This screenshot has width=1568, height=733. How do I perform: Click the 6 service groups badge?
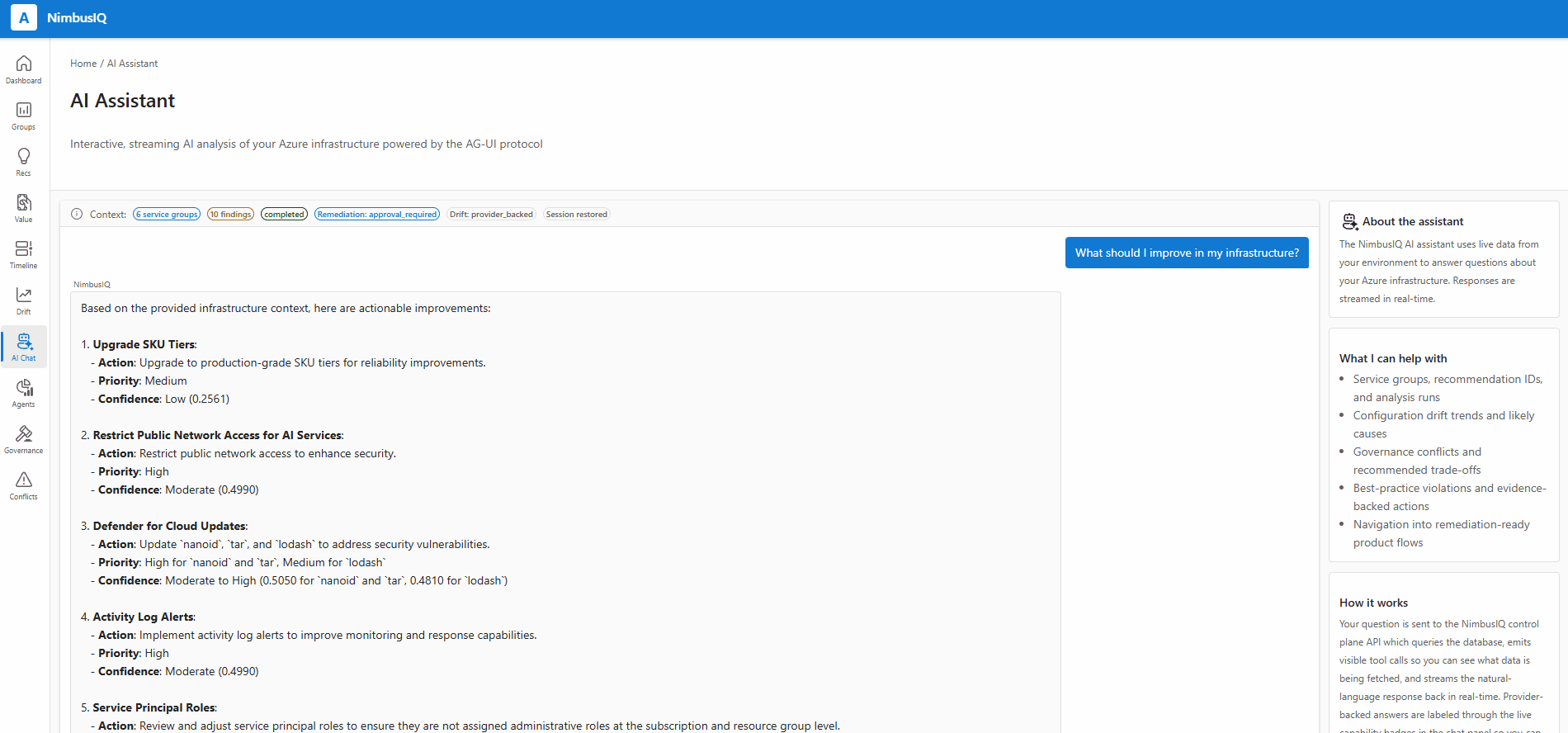click(x=167, y=214)
